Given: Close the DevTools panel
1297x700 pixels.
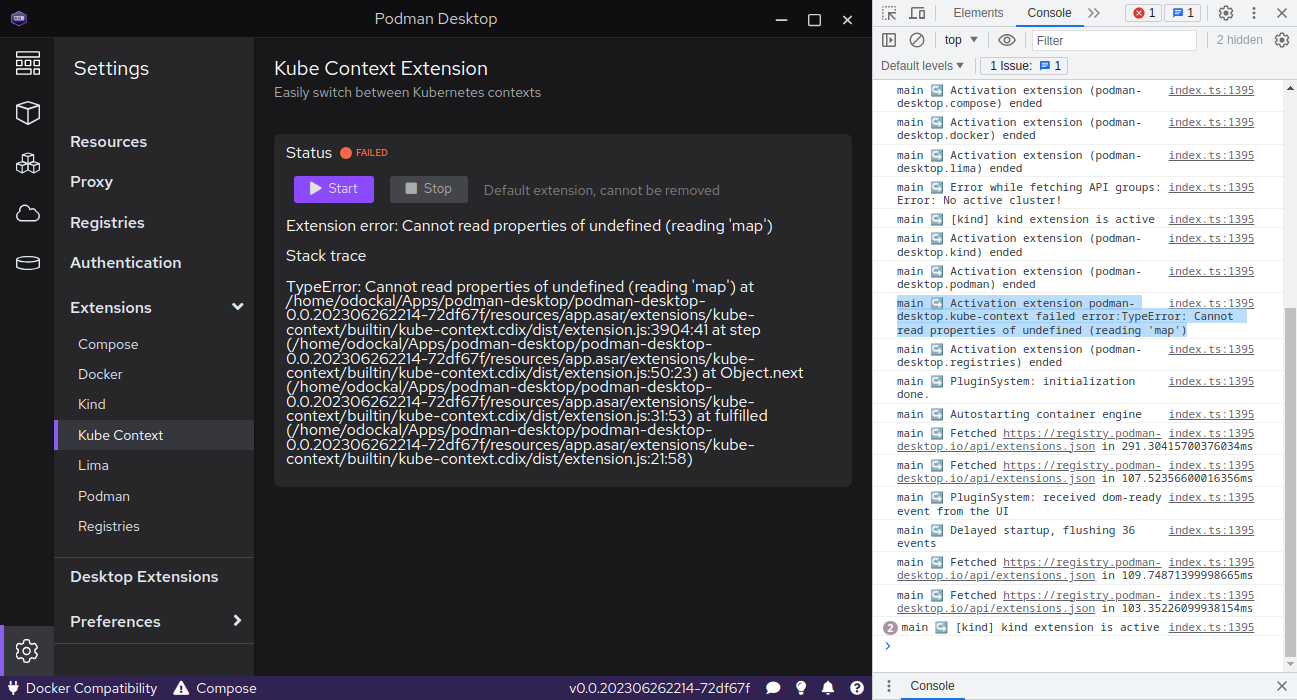Looking at the screenshot, I should tap(1282, 13).
